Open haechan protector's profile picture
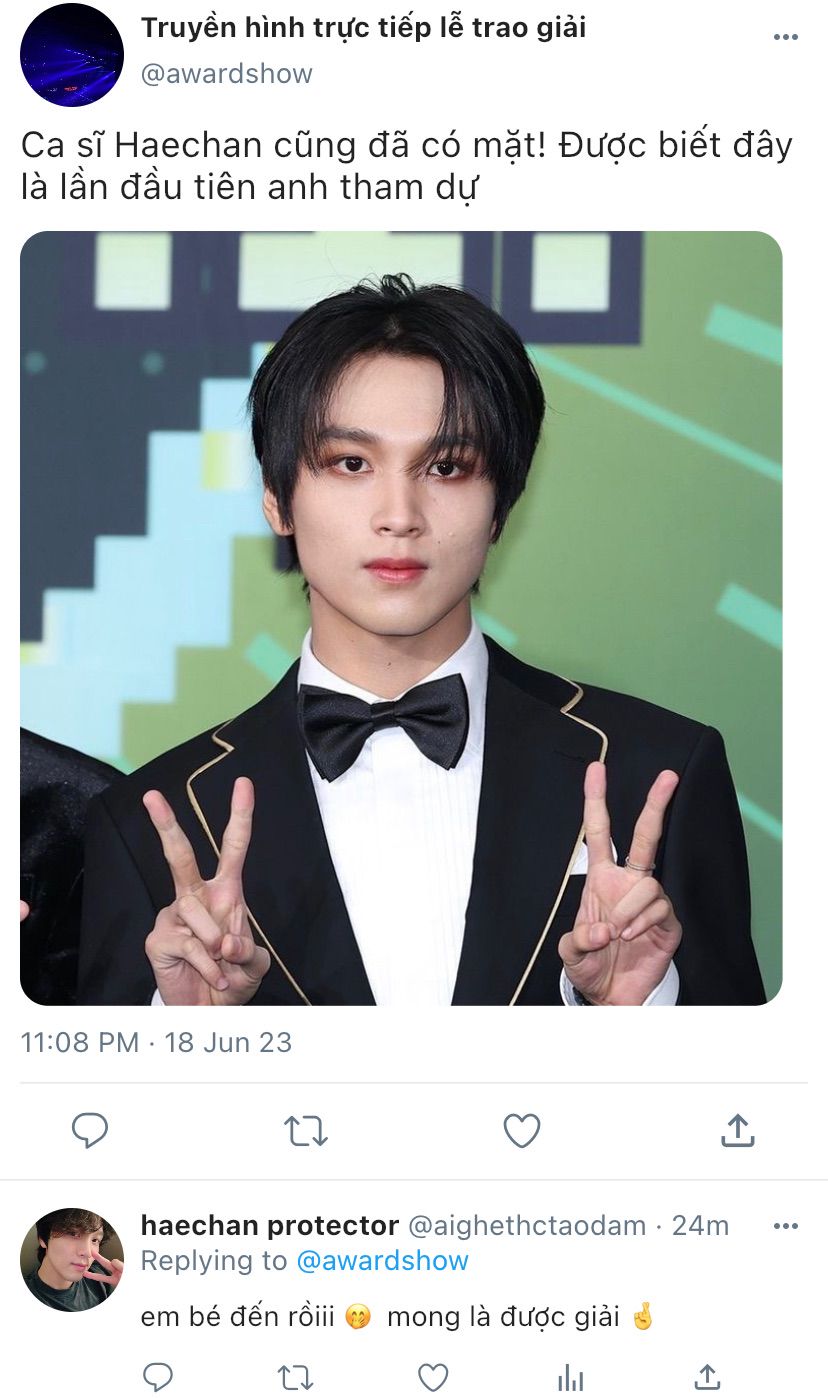828x1398 pixels. coord(72,1260)
